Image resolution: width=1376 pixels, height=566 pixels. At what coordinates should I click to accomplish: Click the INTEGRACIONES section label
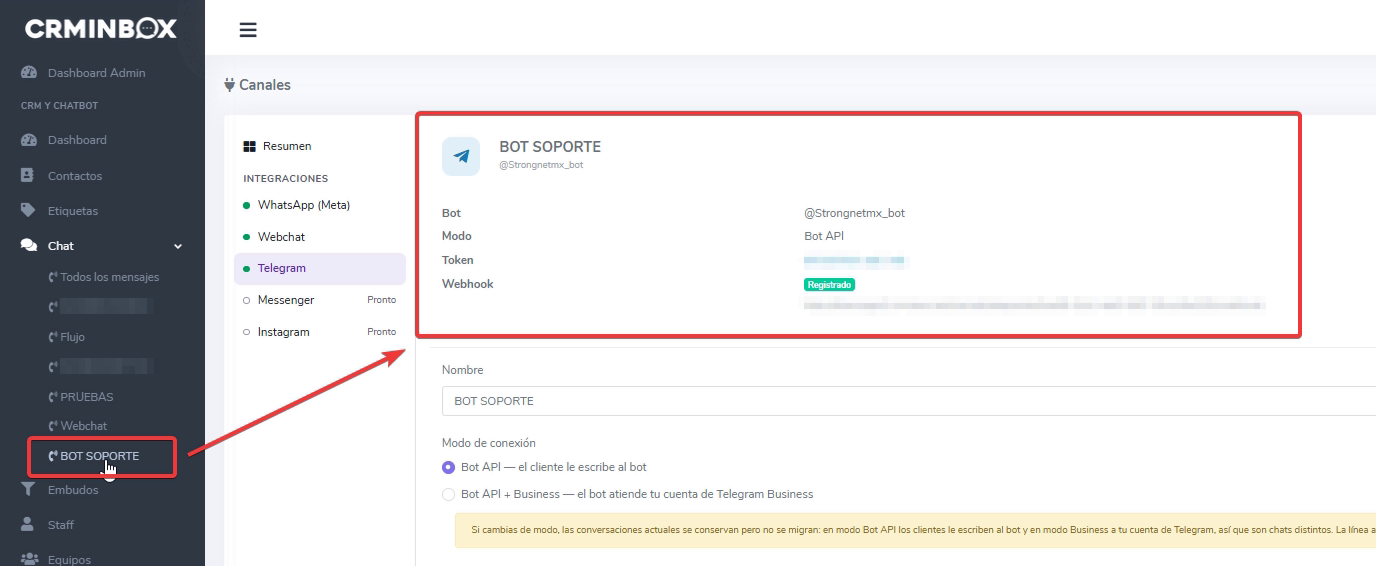pyautogui.click(x=285, y=178)
